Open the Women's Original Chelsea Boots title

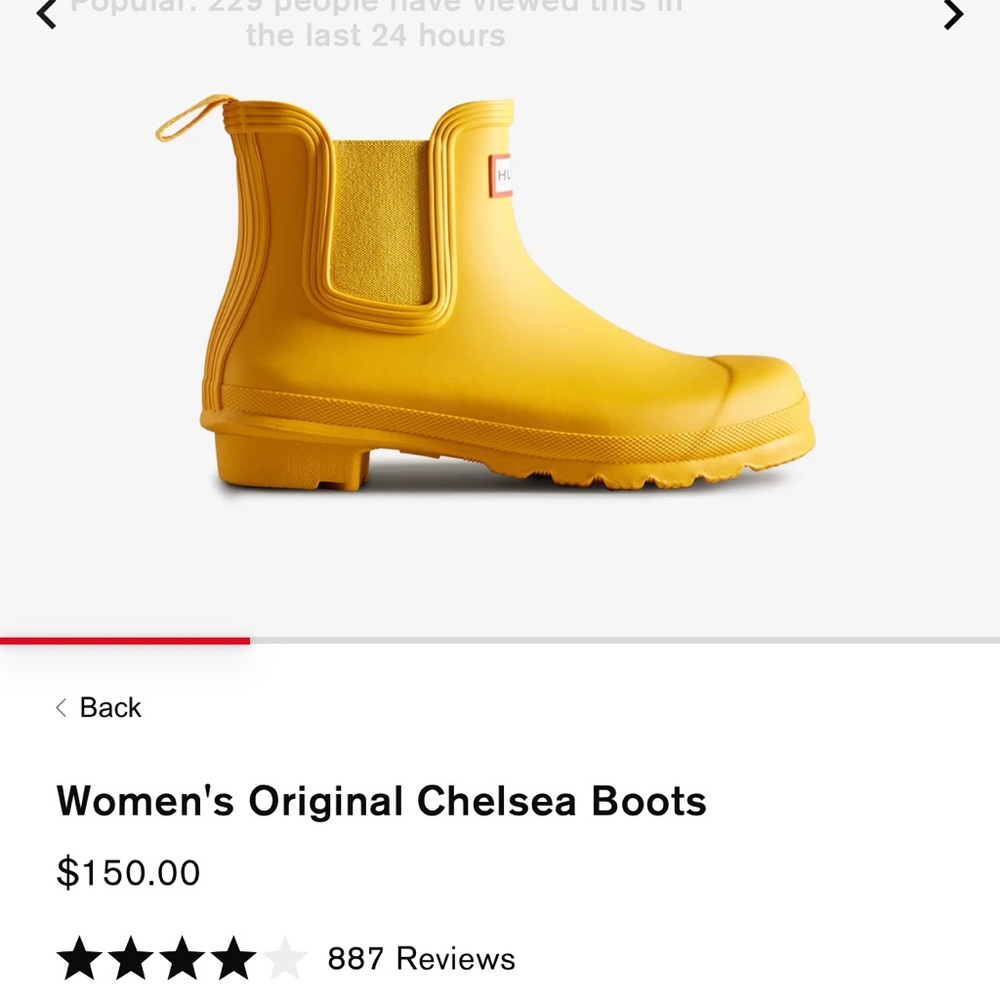coord(382,799)
